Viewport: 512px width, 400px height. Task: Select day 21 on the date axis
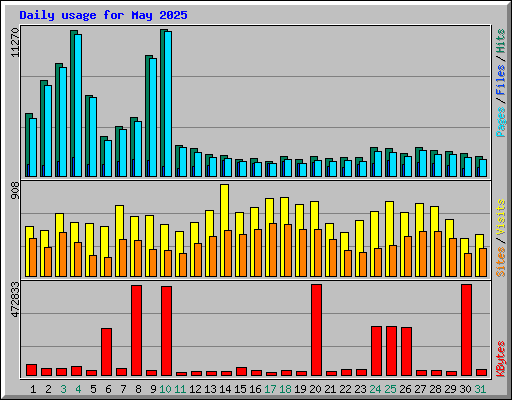[x=331, y=389]
